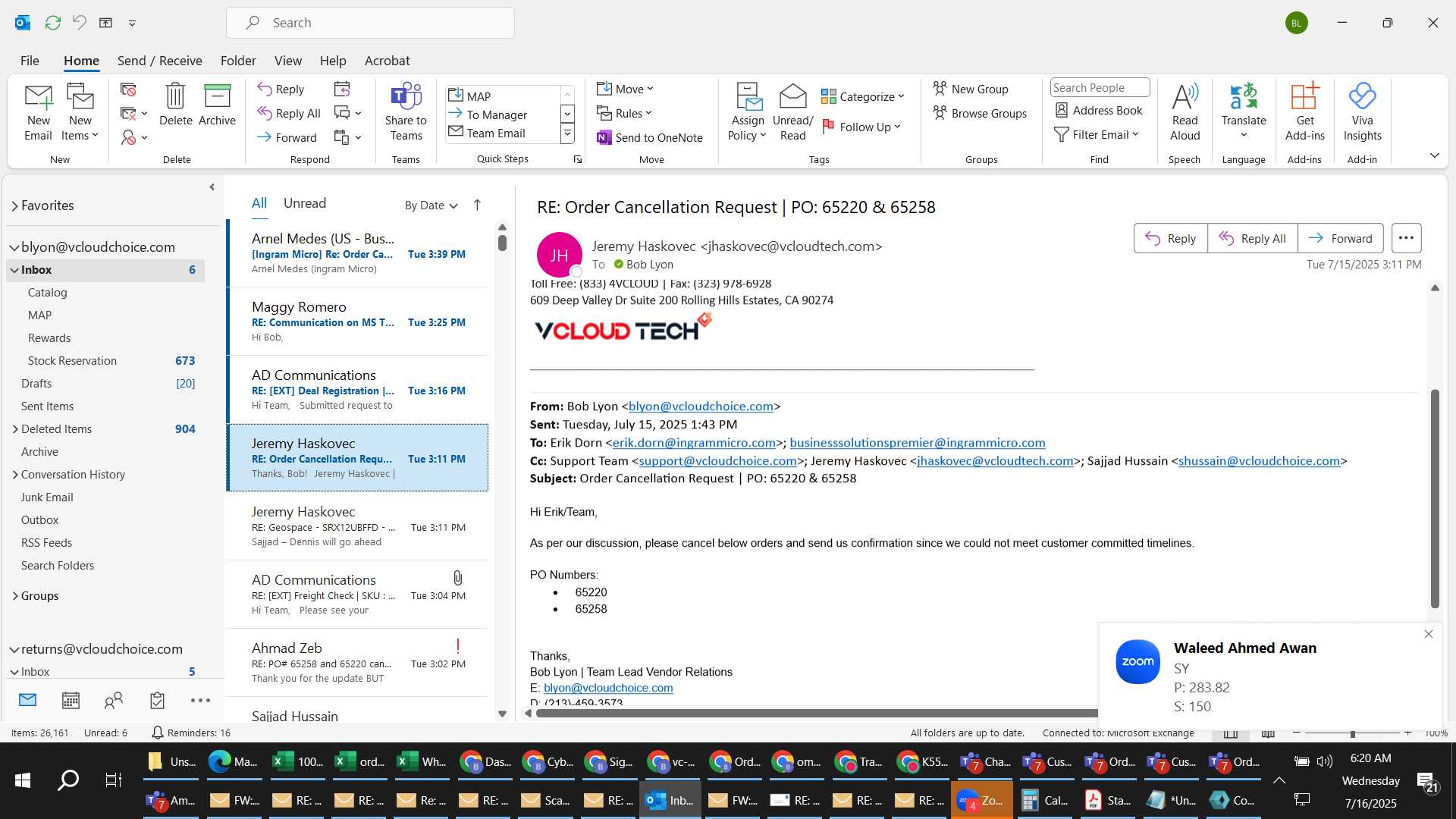Click Reply in the reading pane
The image size is (1456, 819).
[1170, 238]
